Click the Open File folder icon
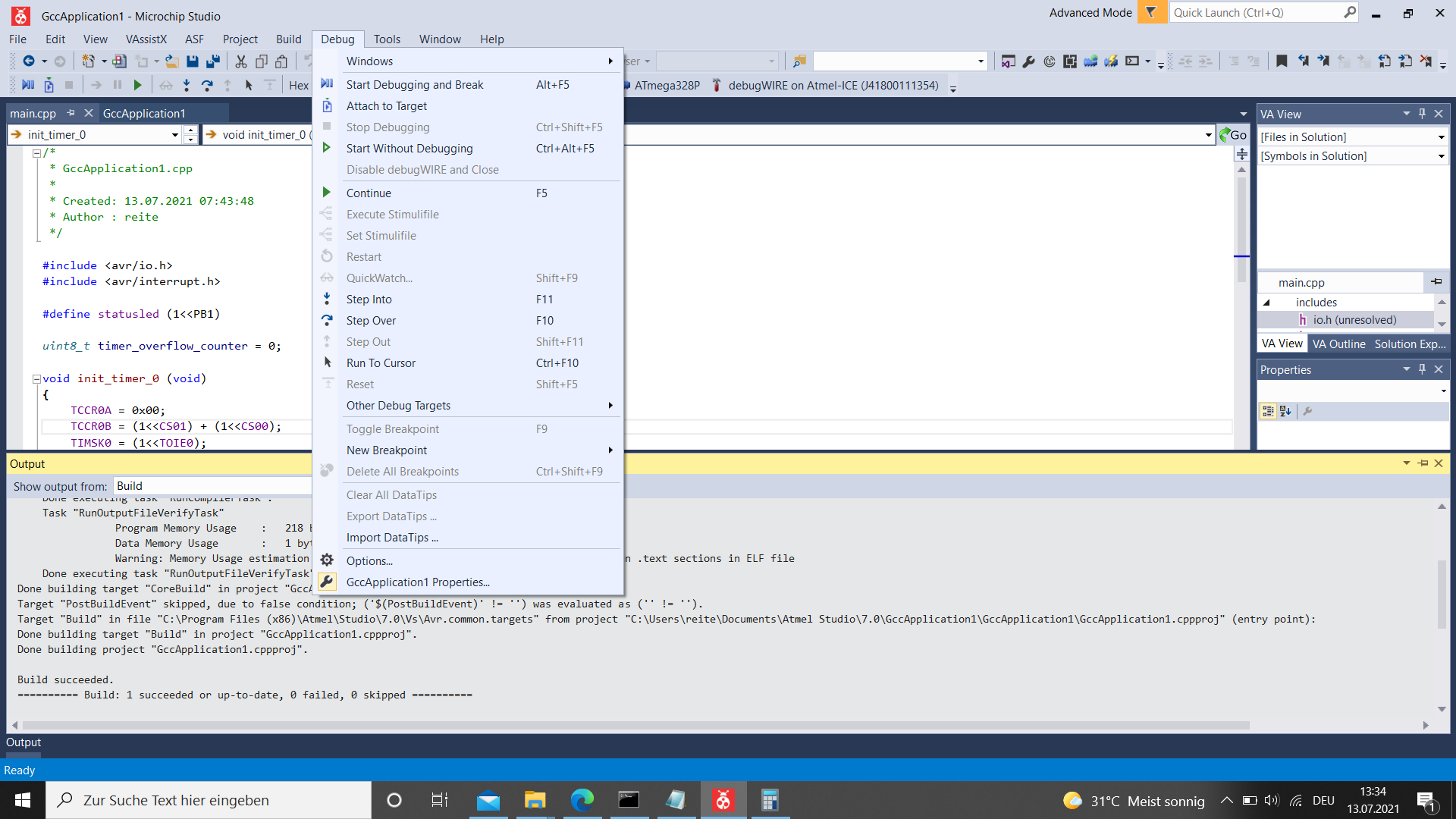 (x=172, y=61)
